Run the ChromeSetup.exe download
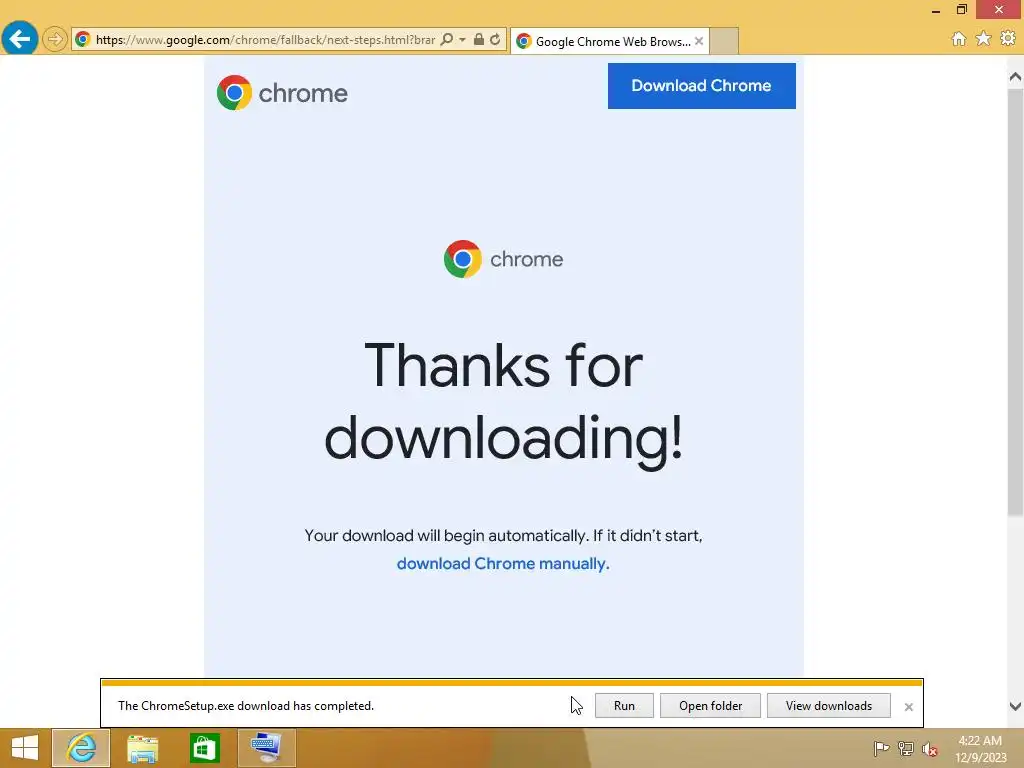Viewport: 1024px width, 768px height. click(624, 705)
